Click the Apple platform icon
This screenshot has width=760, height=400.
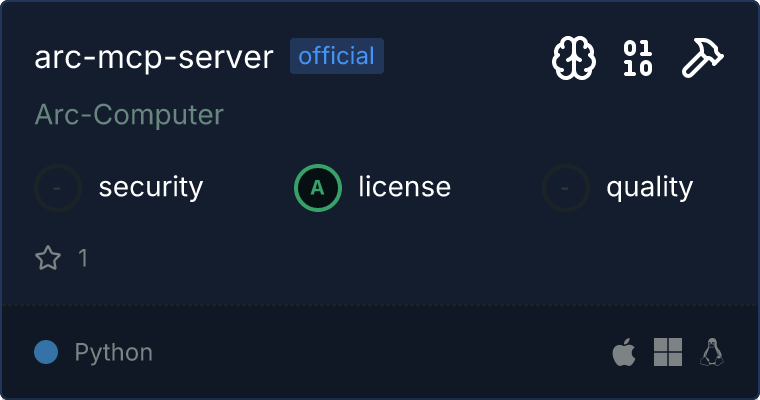click(624, 352)
